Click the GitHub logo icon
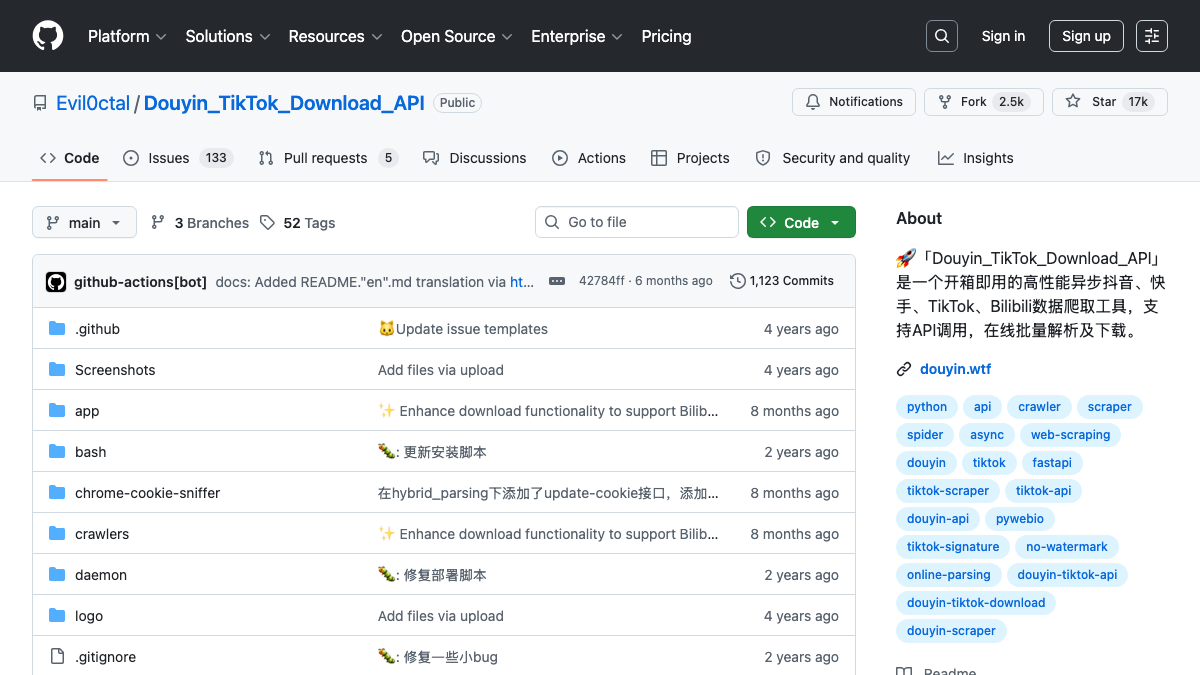The width and height of the screenshot is (1200, 675). coord(48,36)
